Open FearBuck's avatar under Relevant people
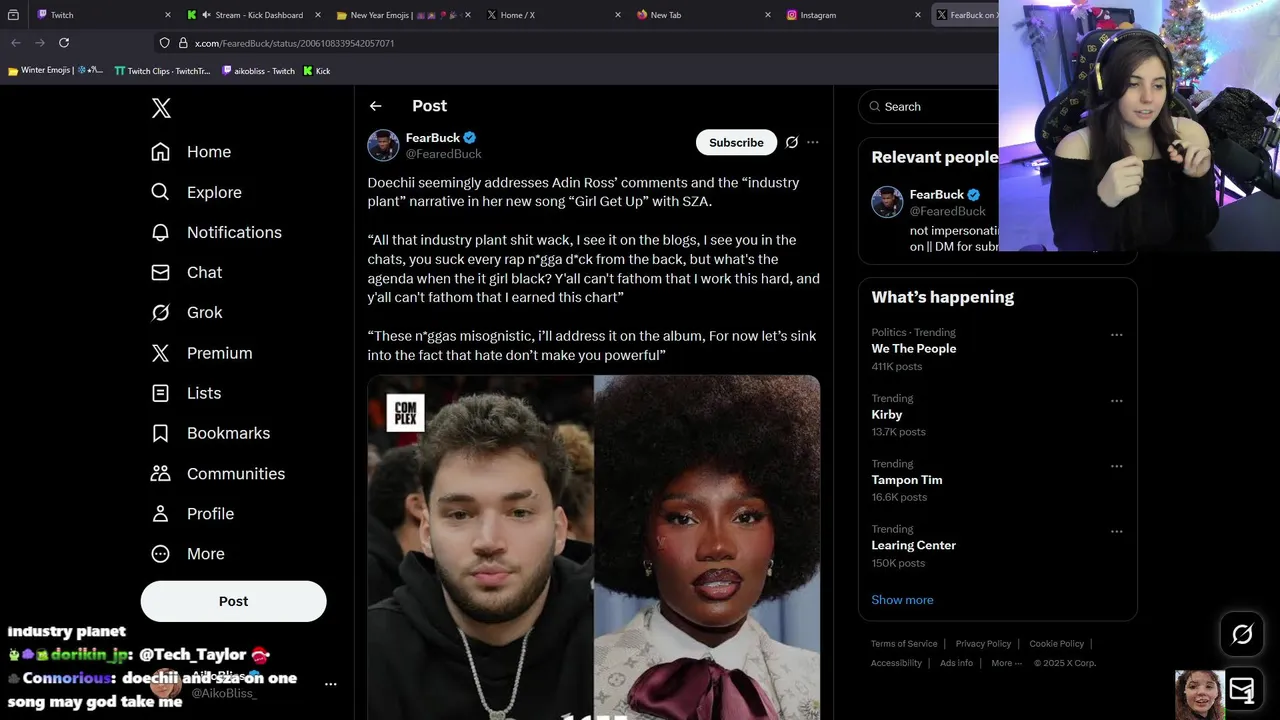Image resolution: width=1280 pixels, height=720 pixels. point(887,202)
